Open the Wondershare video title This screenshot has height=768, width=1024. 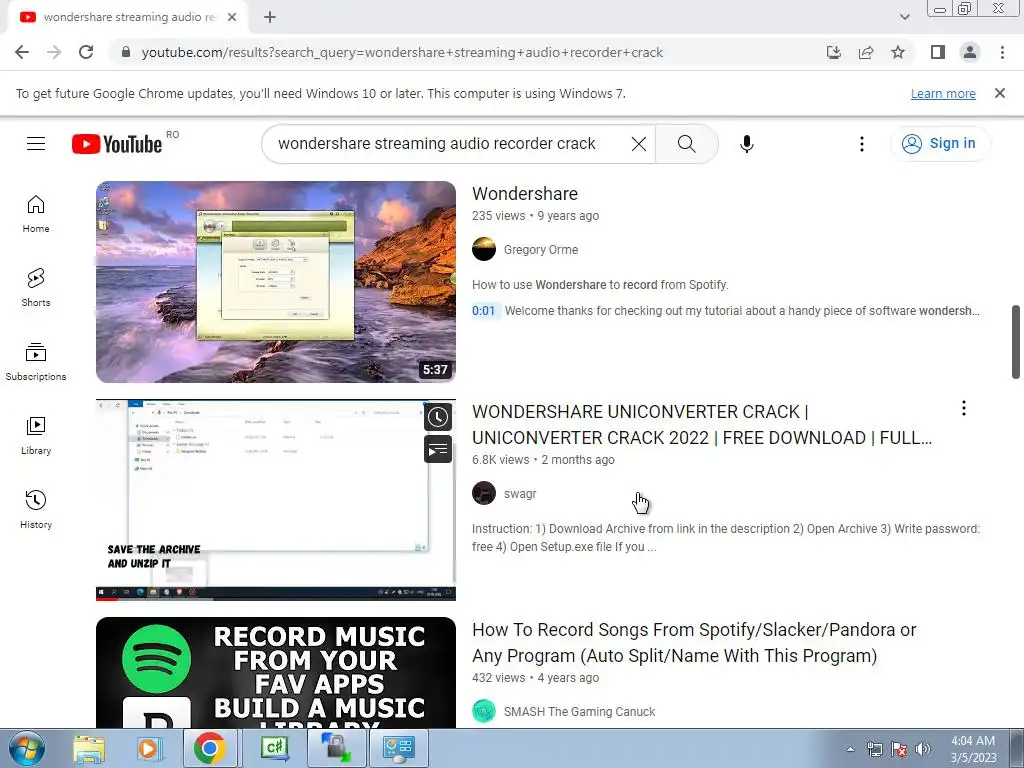point(525,193)
